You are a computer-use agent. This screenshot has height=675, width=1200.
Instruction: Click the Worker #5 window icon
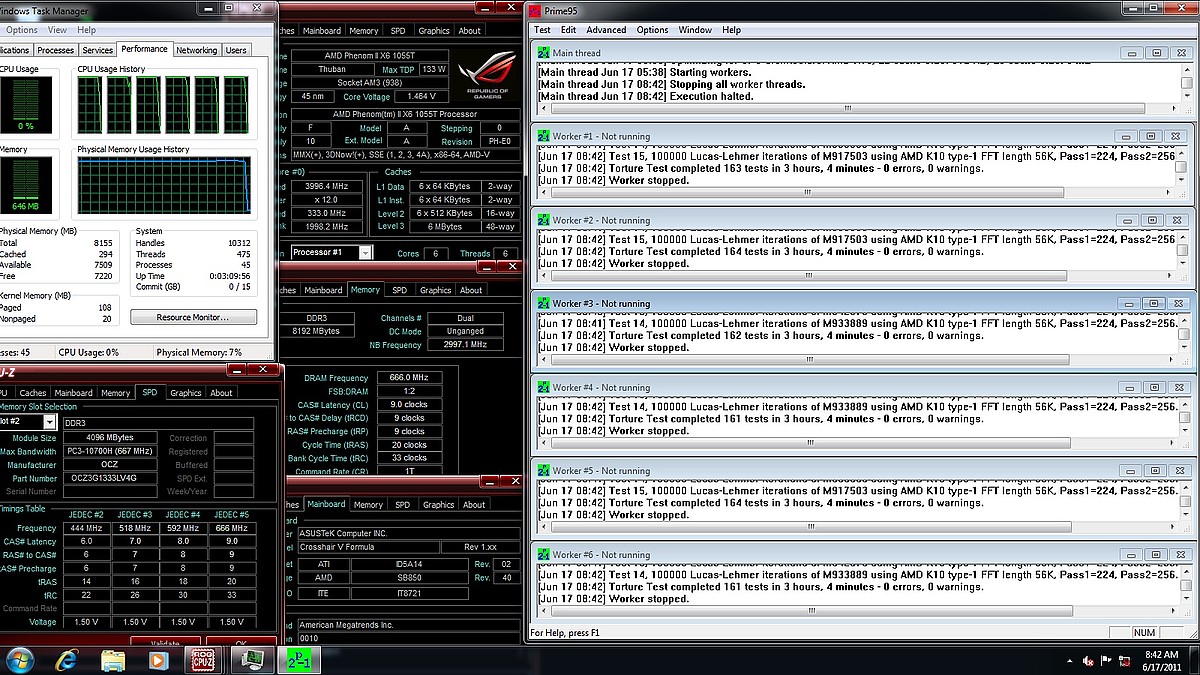[x=544, y=470]
